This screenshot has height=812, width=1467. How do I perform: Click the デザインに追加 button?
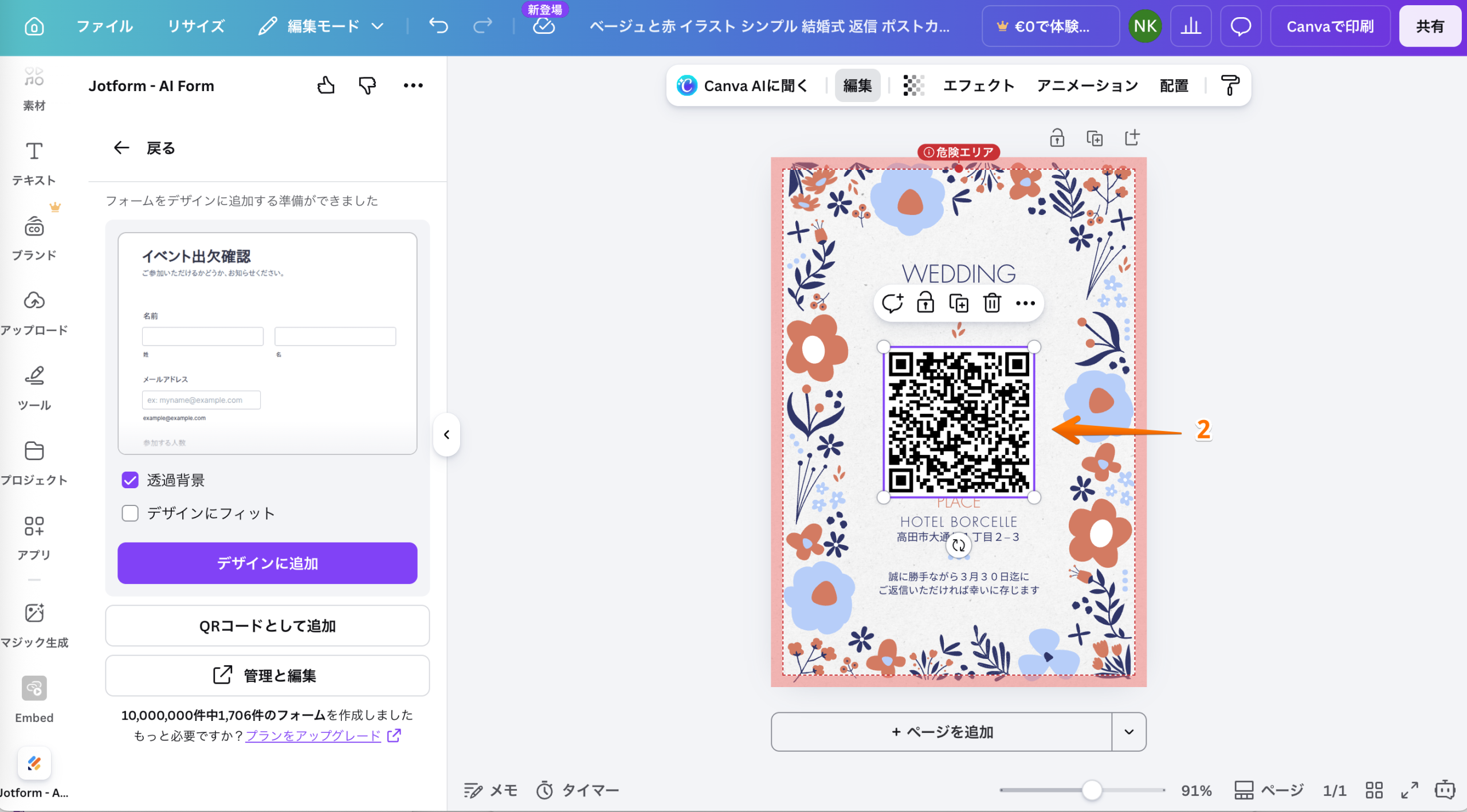(x=268, y=563)
